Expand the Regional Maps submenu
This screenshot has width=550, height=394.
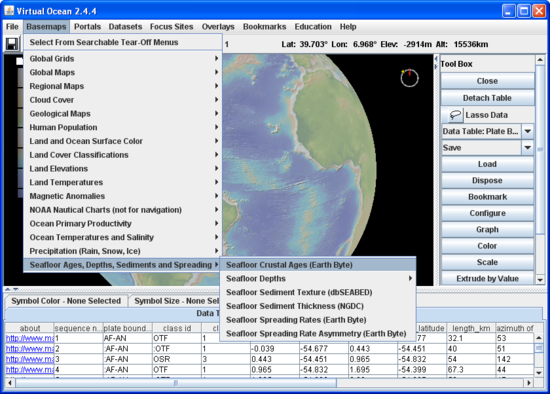point(122,86)
